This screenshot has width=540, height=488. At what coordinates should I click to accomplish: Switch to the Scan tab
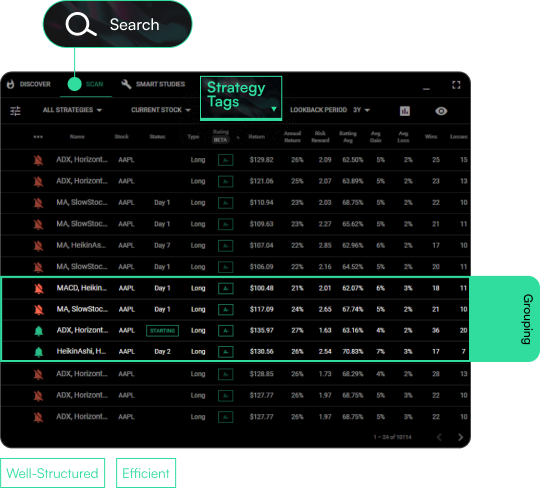(x=86, y=84)
